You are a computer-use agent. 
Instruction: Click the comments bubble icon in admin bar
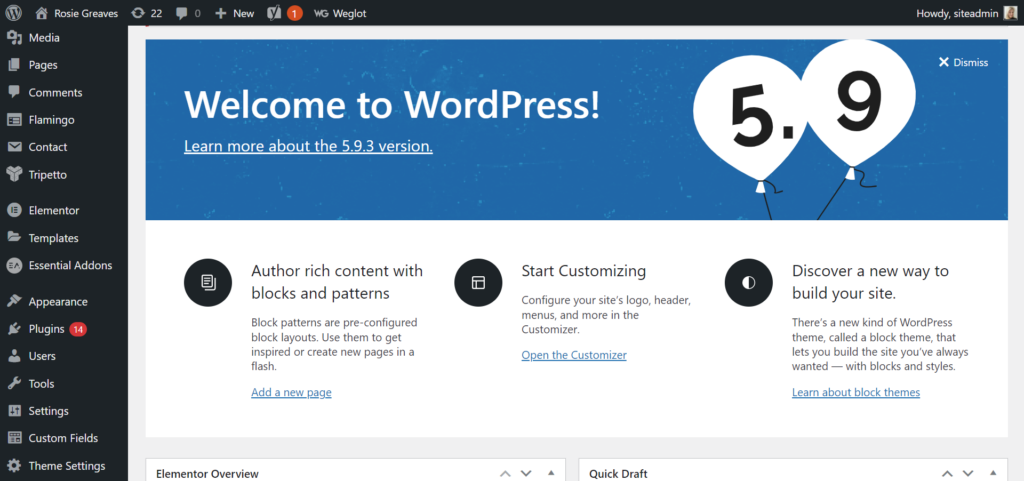coord(182,13)
